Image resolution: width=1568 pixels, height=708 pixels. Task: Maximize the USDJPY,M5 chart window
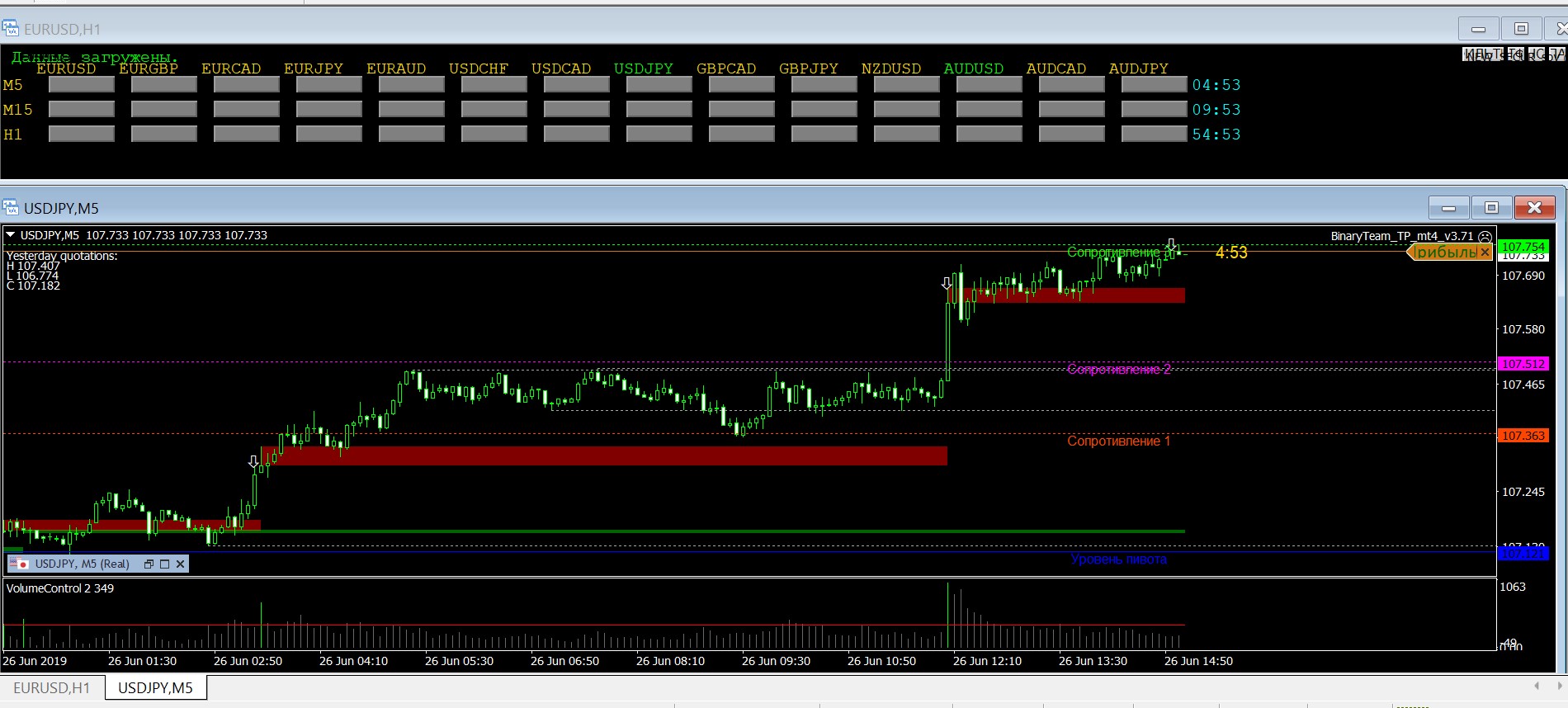click(x=1491, y=207)
